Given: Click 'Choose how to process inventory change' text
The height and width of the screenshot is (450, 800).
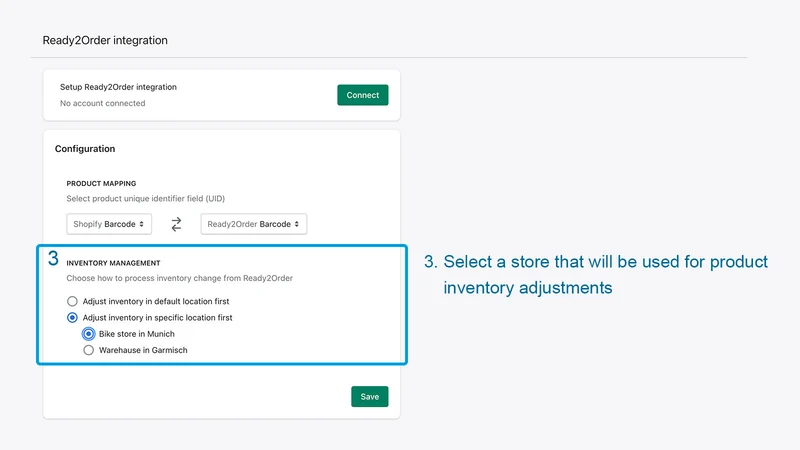Looking at the screenshot, I should [x=180, y=278].
